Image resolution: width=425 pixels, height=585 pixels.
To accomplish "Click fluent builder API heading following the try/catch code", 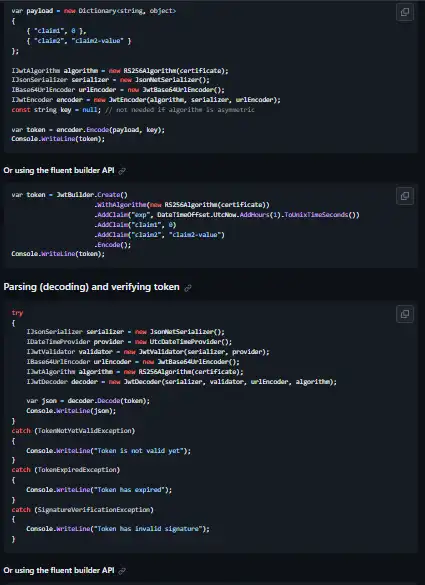I will coord(59,570).
